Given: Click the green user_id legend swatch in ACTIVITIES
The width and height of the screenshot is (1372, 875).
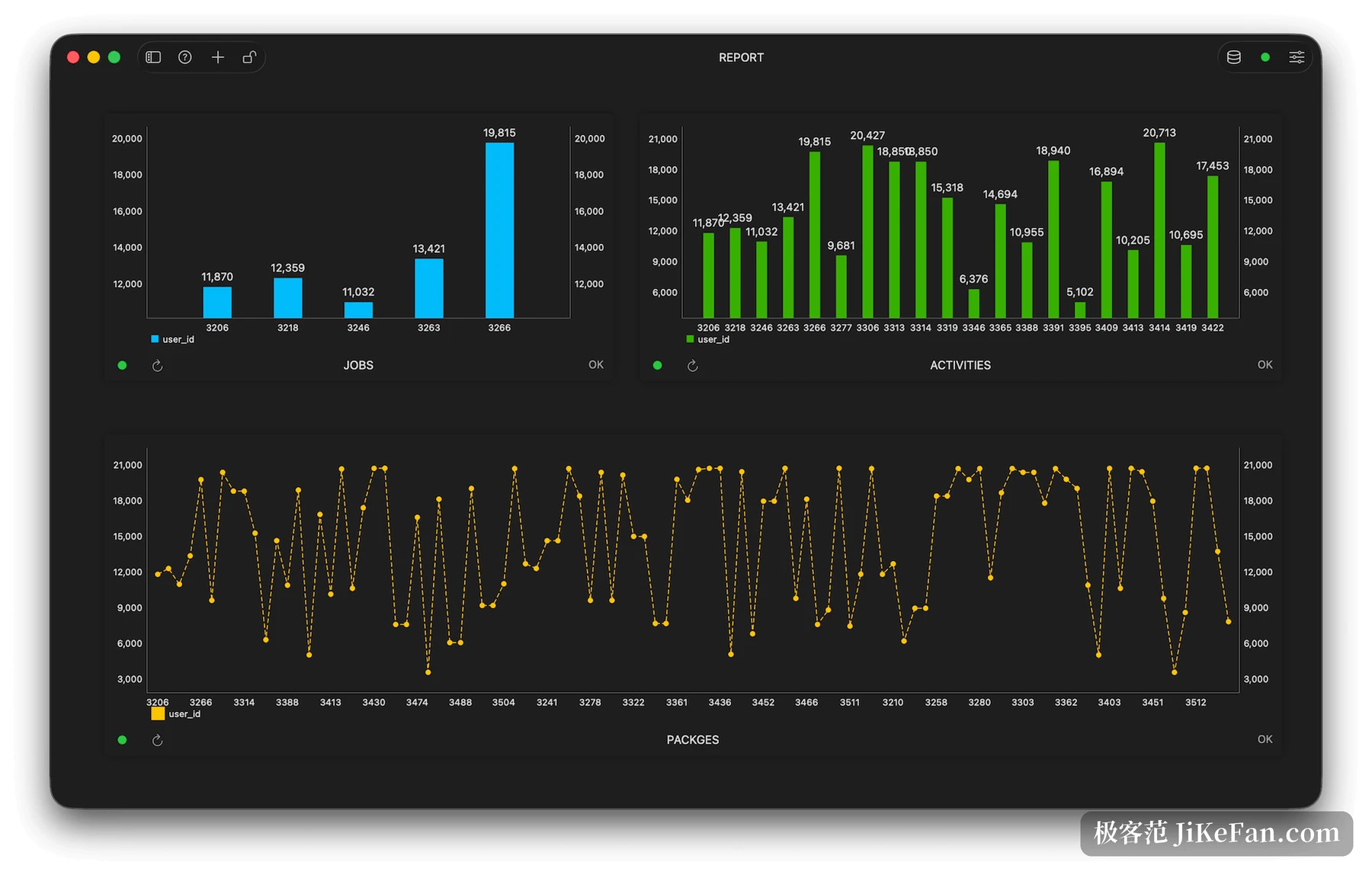Looking at the screenshot, I should click(x=690, y=339).
